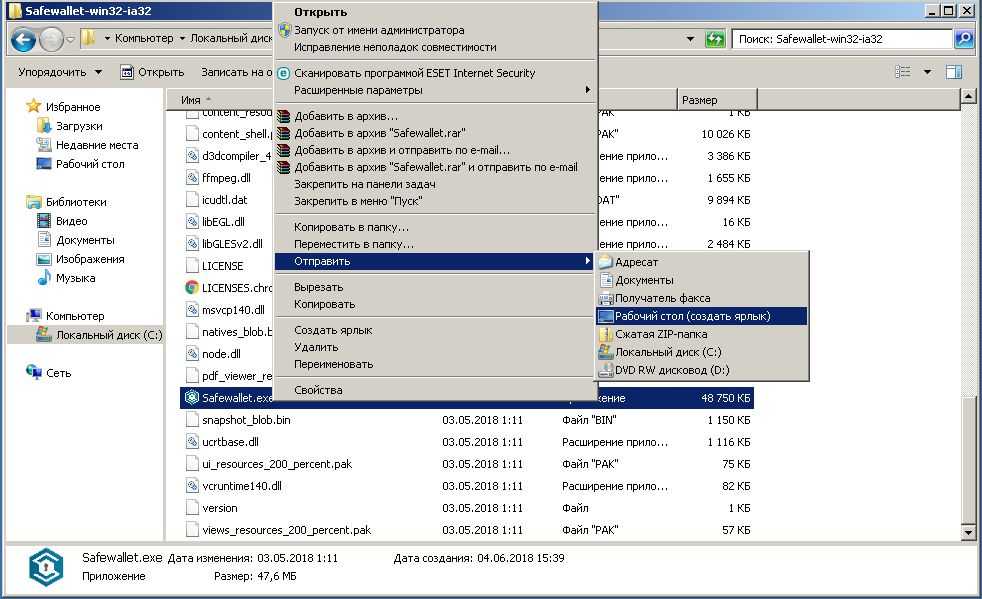This screenshot has height=599, width=982.
Task: Select Избранное star icon in sidebar
Action: 33,106
